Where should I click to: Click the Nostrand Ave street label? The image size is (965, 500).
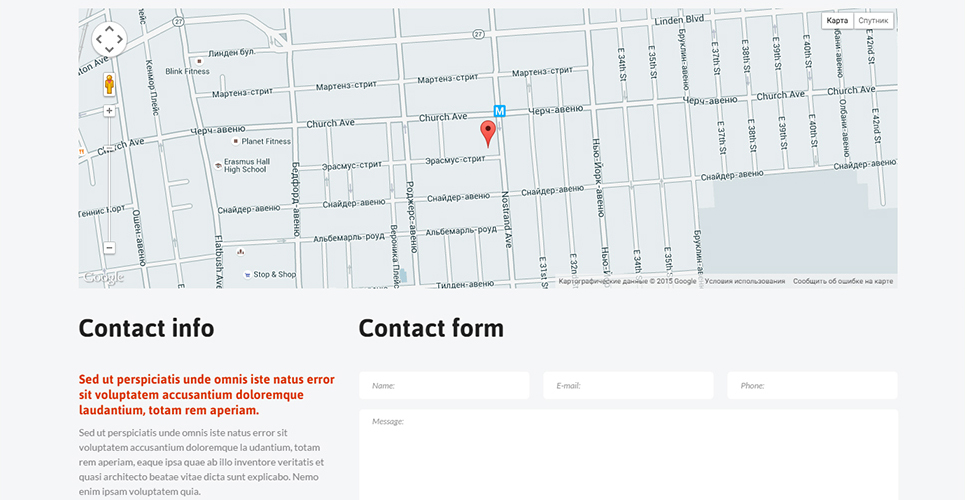pos(506,219)
